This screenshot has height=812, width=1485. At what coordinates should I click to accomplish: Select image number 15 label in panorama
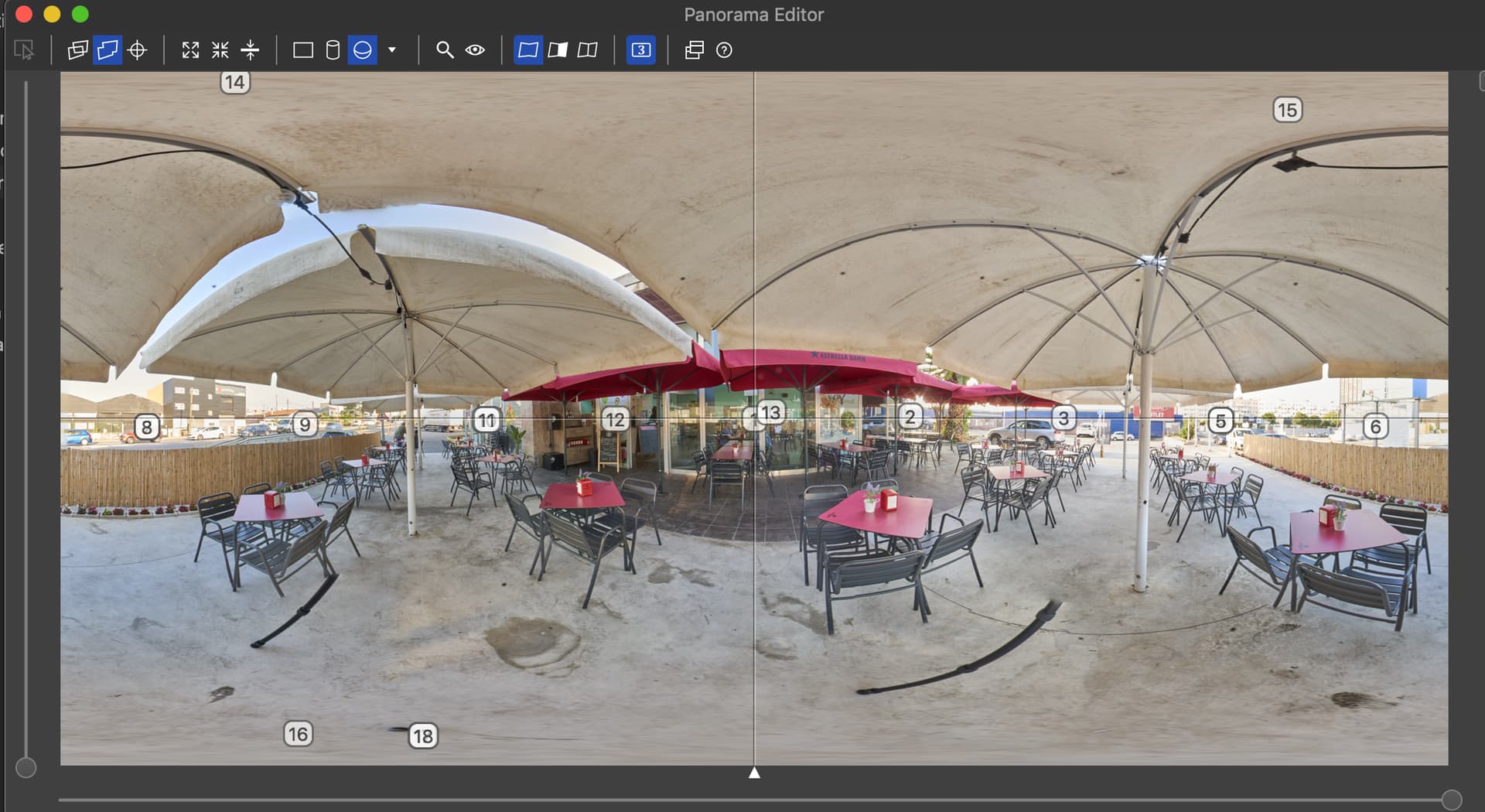click(1287, 110)
